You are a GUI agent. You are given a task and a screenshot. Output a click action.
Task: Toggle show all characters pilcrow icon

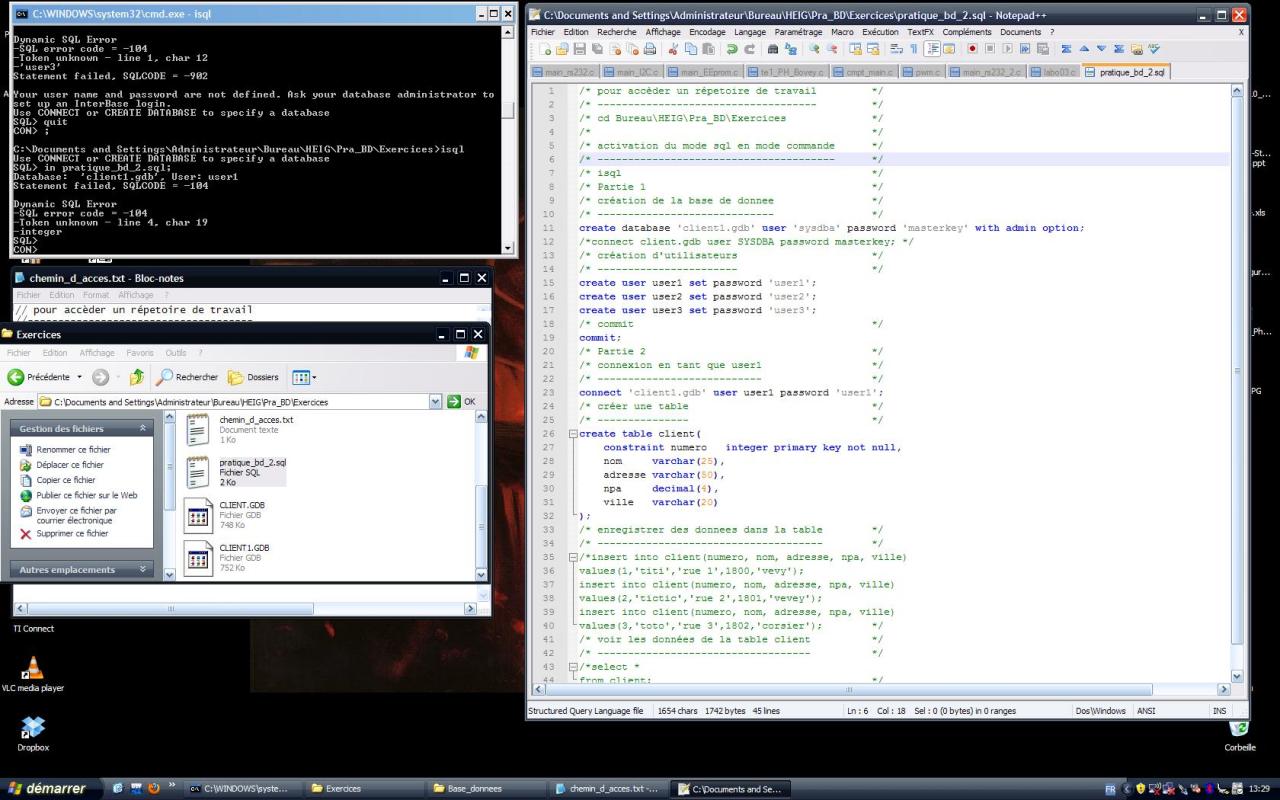913,49
